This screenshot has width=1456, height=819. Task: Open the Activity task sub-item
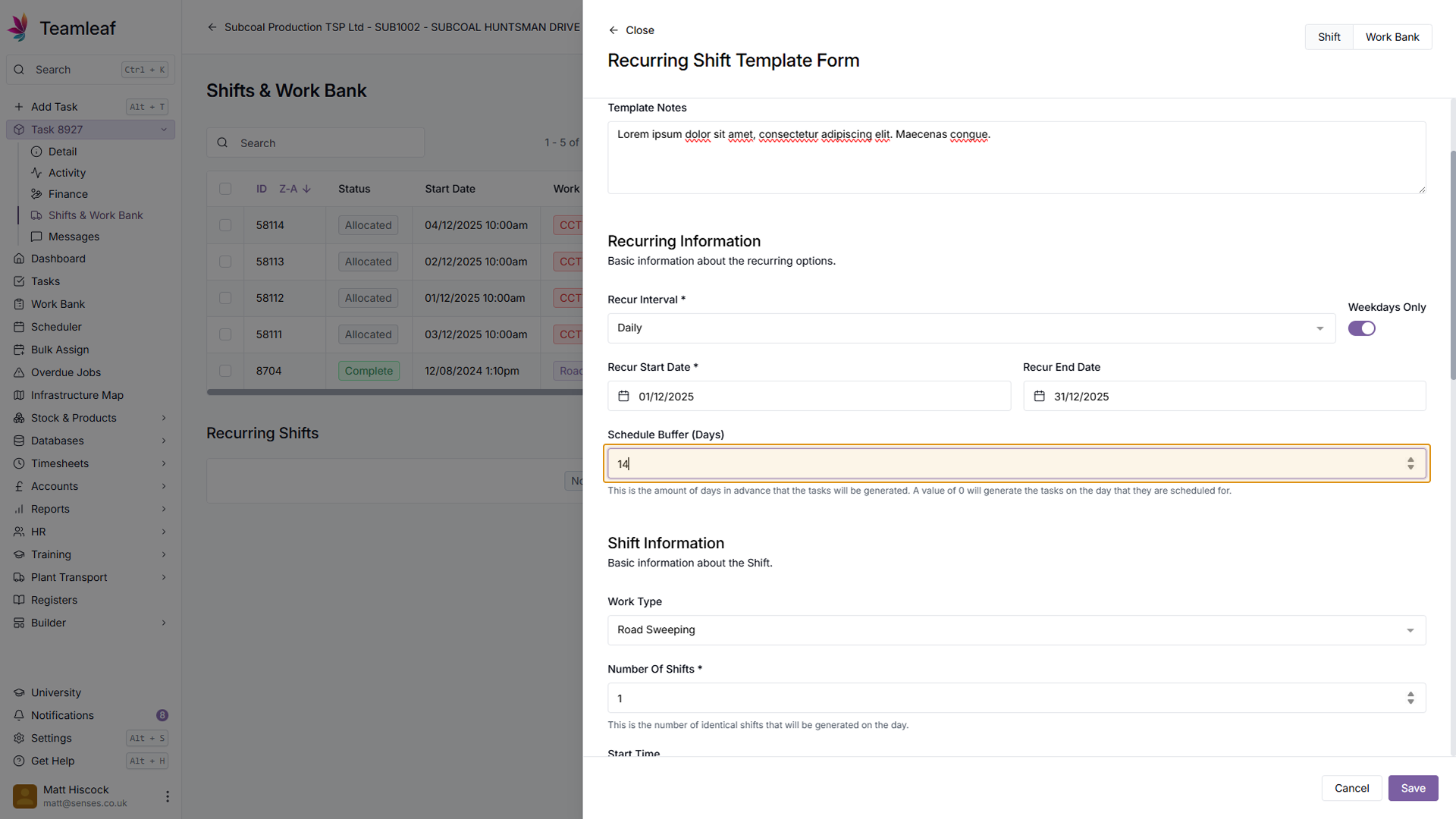click(67, 173)
